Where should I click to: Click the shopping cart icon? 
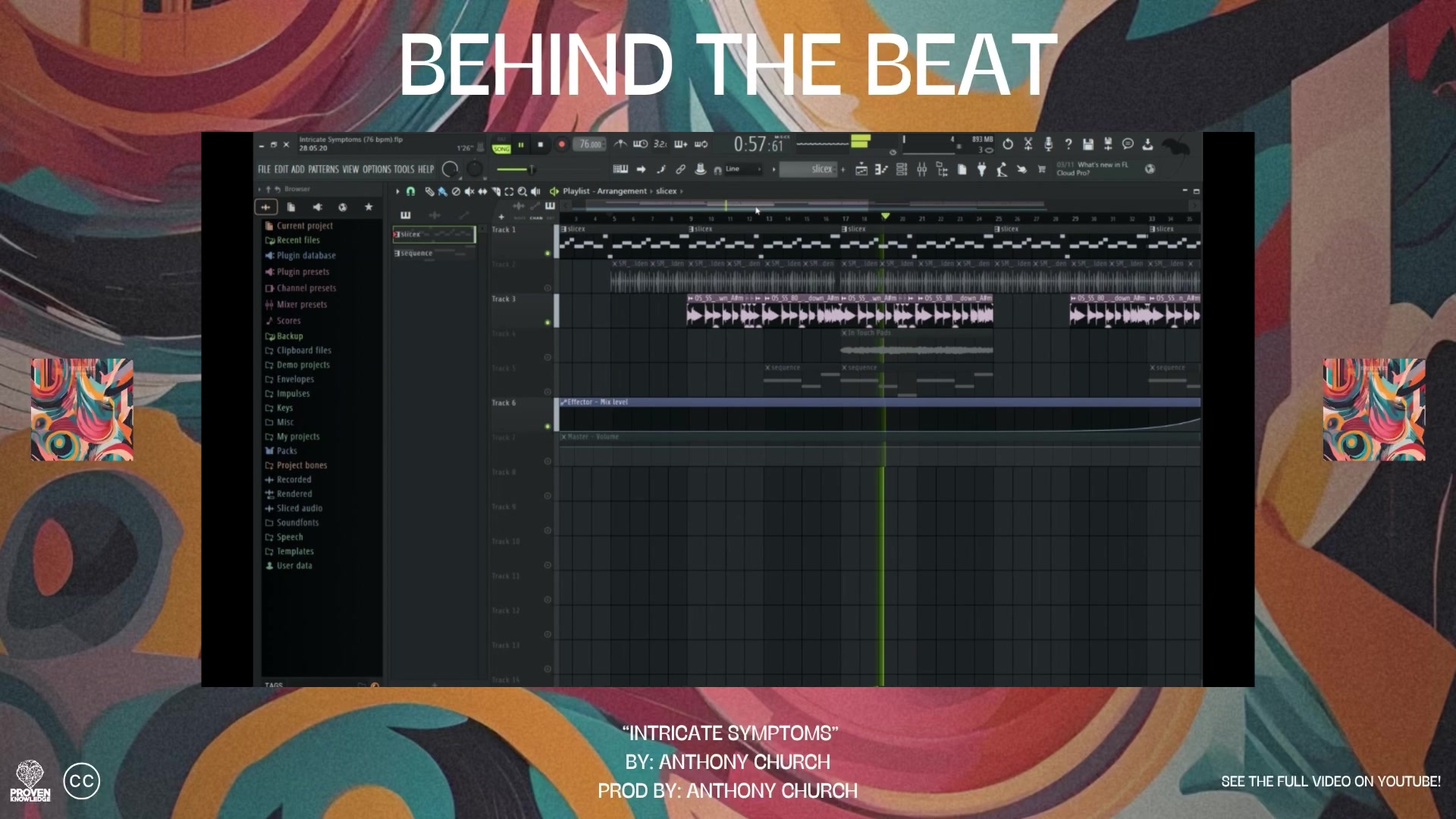pos(1041,169)
